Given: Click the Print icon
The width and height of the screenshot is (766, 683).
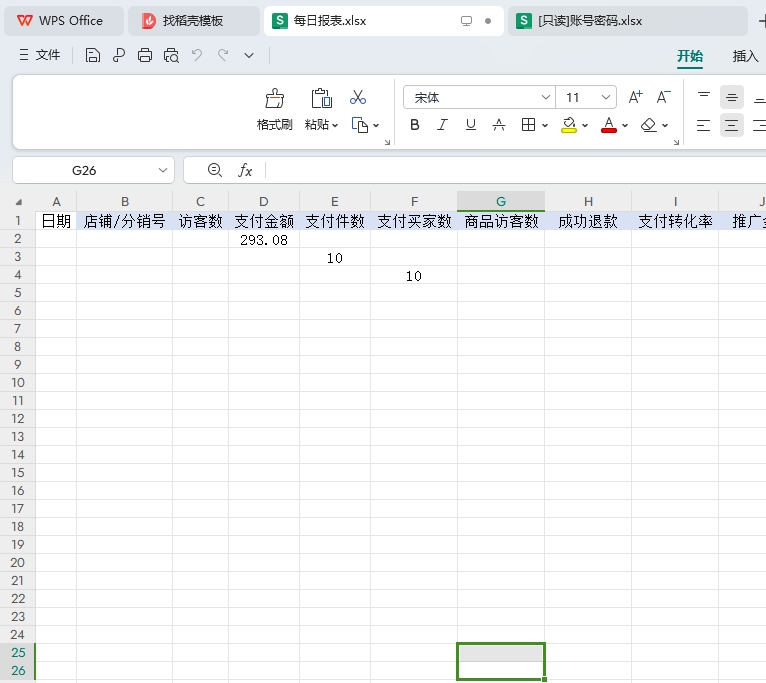Looking at the screenshot, I should pos(145,55).
